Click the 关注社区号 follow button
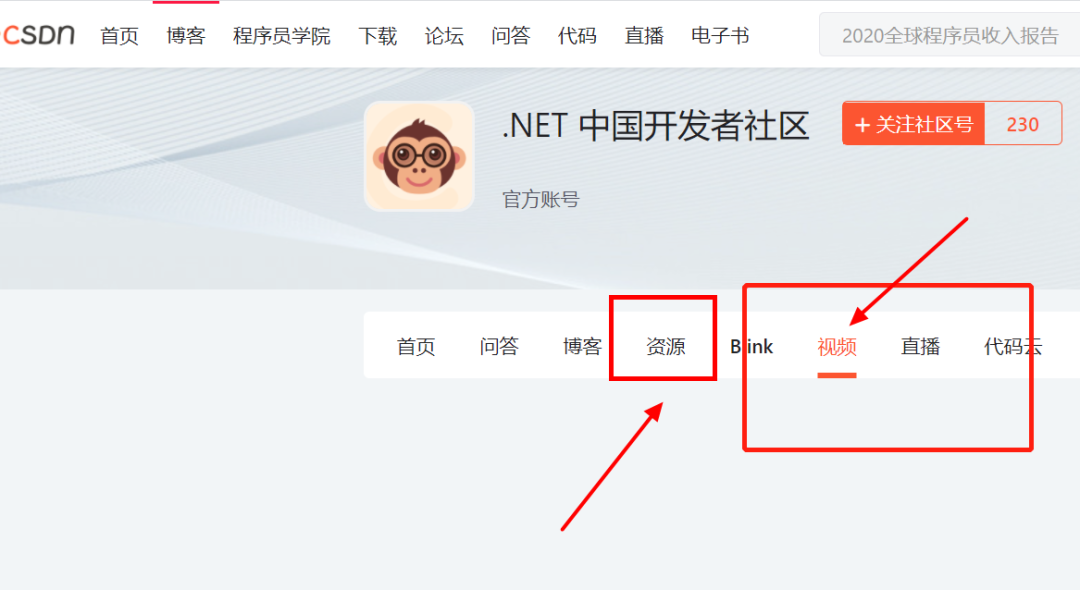1080x590 pixels. click(914, 124)
